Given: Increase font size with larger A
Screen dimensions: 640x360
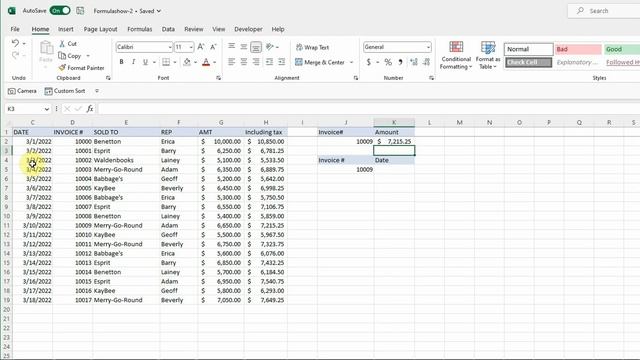Looking at the screenshot, I should (201, 47).
